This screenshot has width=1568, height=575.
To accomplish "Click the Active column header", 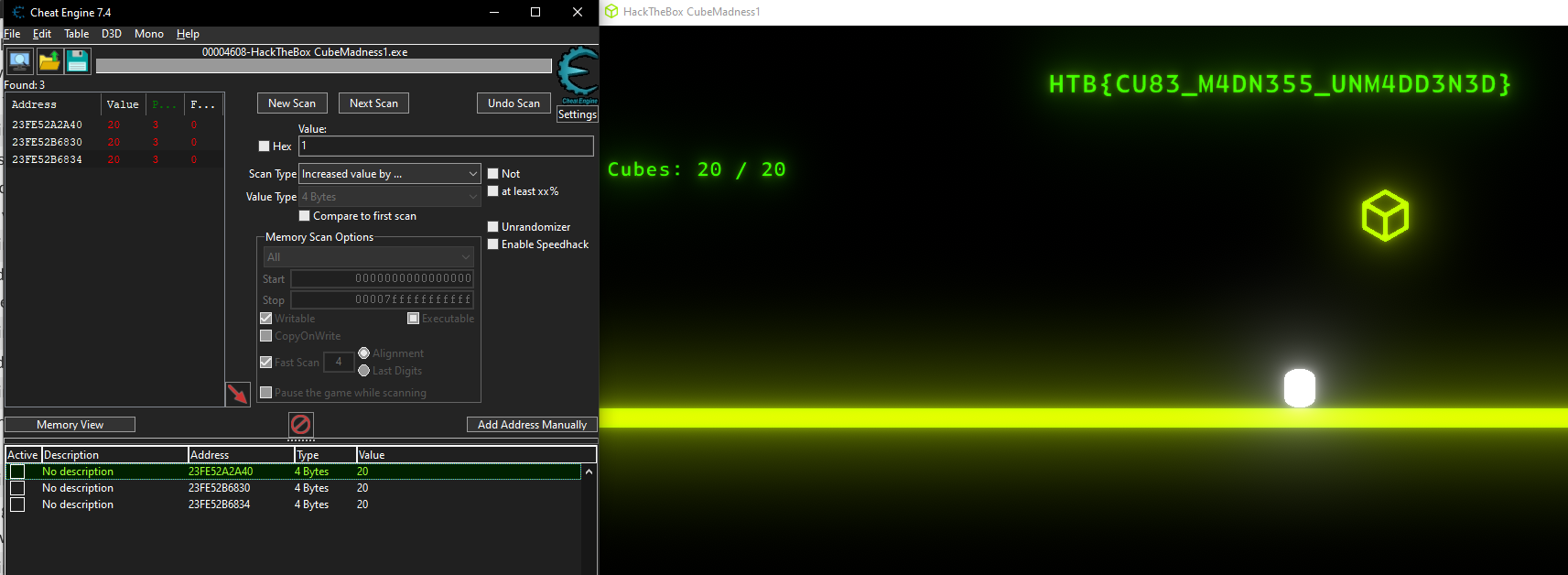I will (23, 455).
